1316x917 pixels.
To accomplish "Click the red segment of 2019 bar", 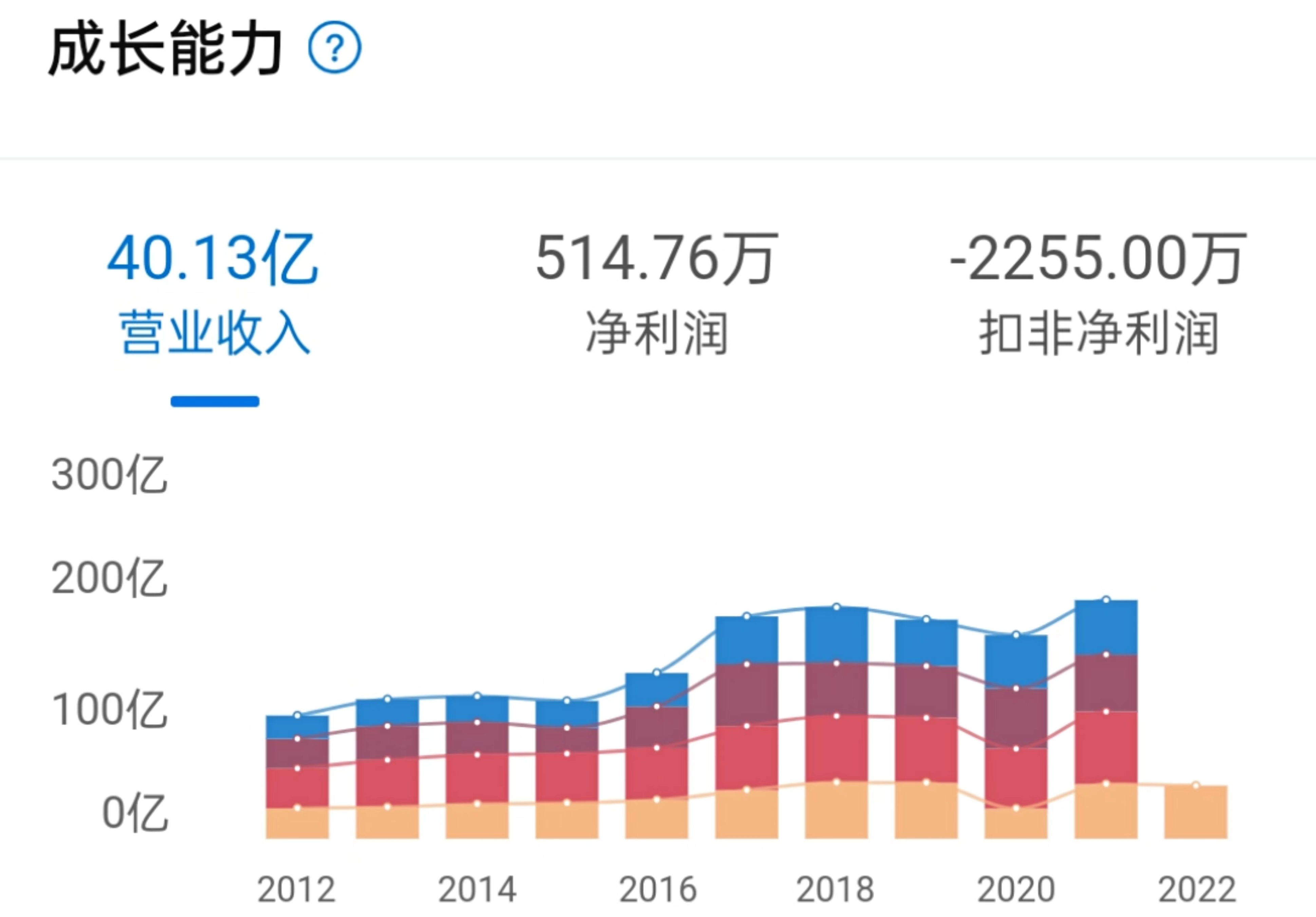I will pos(926,750).
